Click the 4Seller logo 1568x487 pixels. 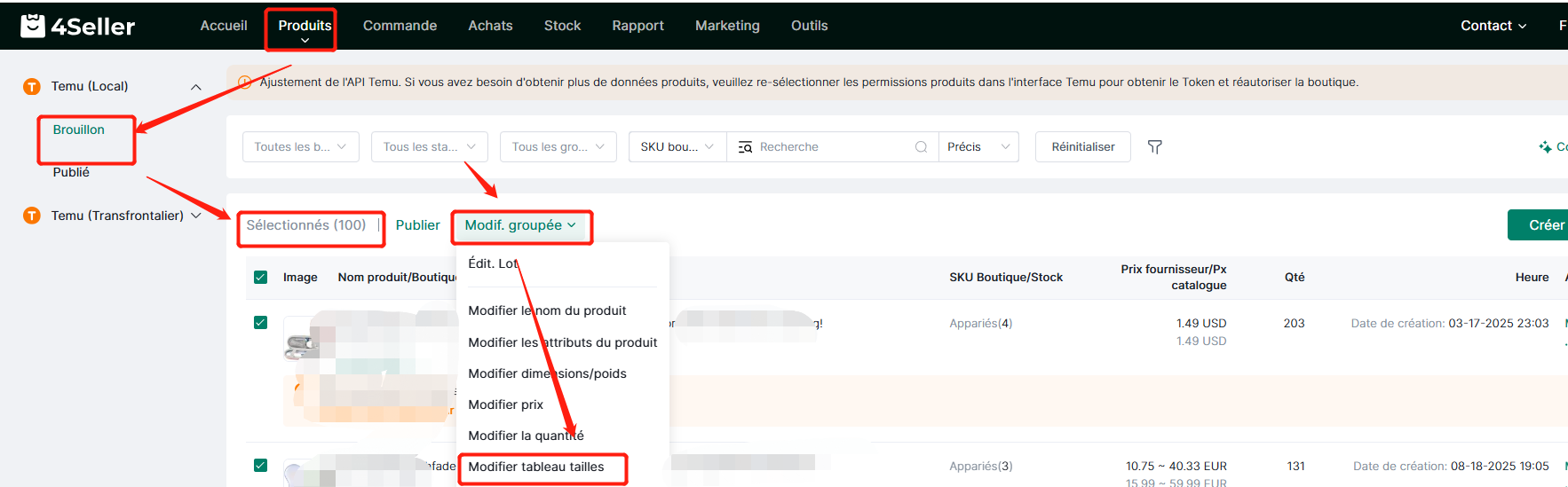tap(77, 26)
